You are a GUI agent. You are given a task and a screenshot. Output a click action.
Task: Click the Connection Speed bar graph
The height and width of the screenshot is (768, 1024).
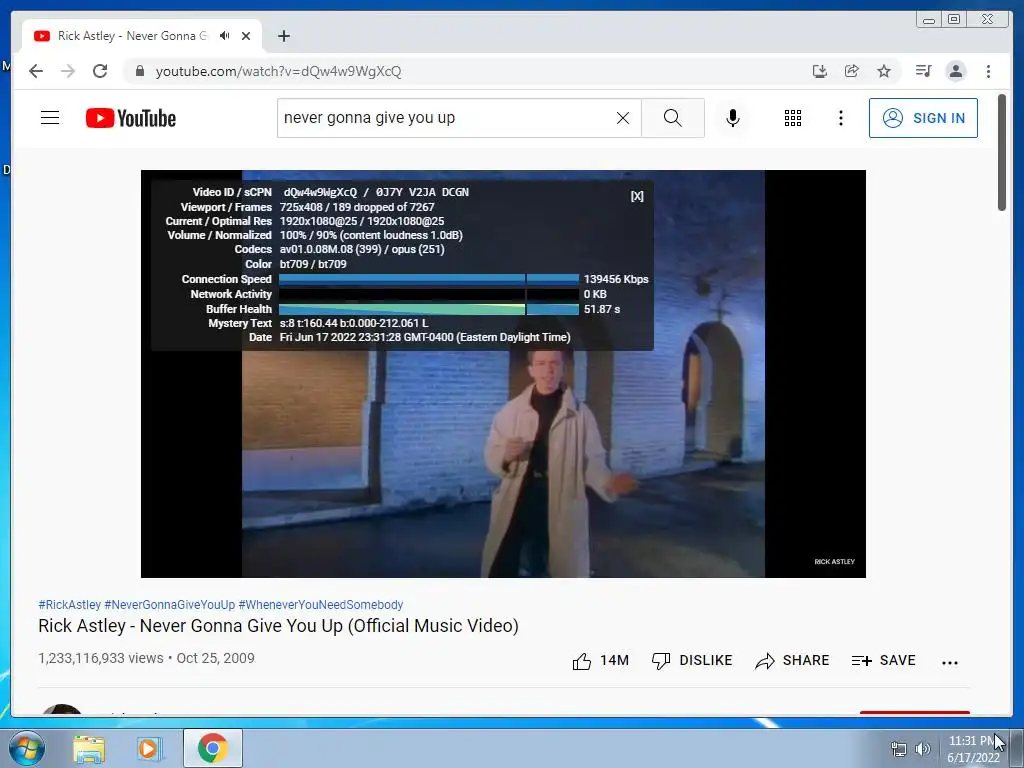[428, 279]
